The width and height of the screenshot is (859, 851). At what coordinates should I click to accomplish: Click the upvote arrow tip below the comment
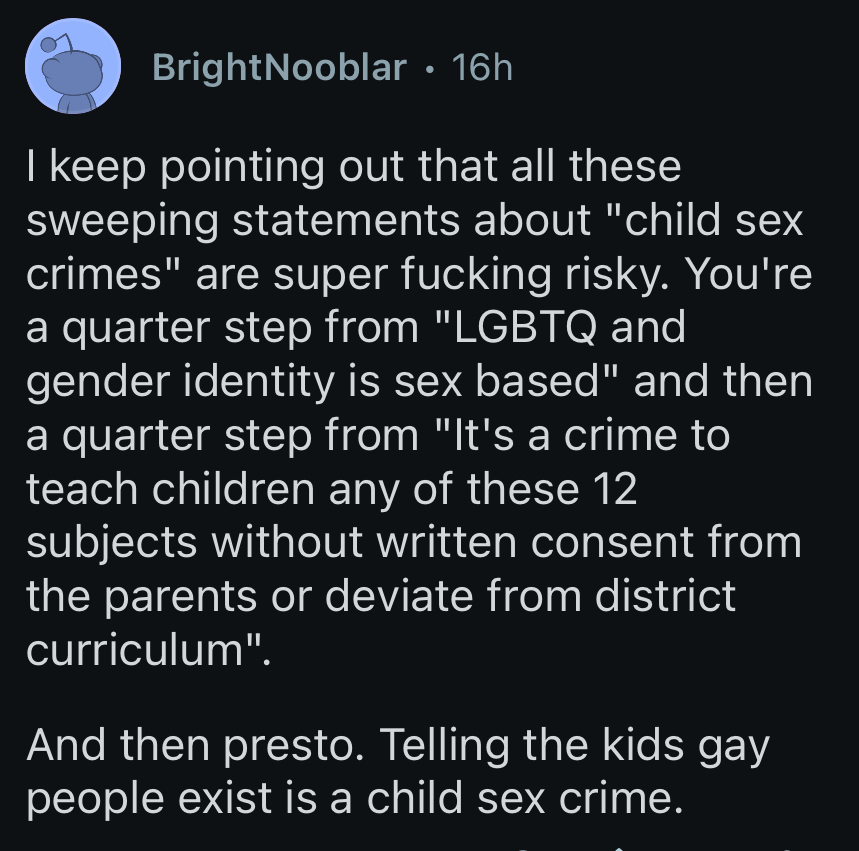pos(619,848)
